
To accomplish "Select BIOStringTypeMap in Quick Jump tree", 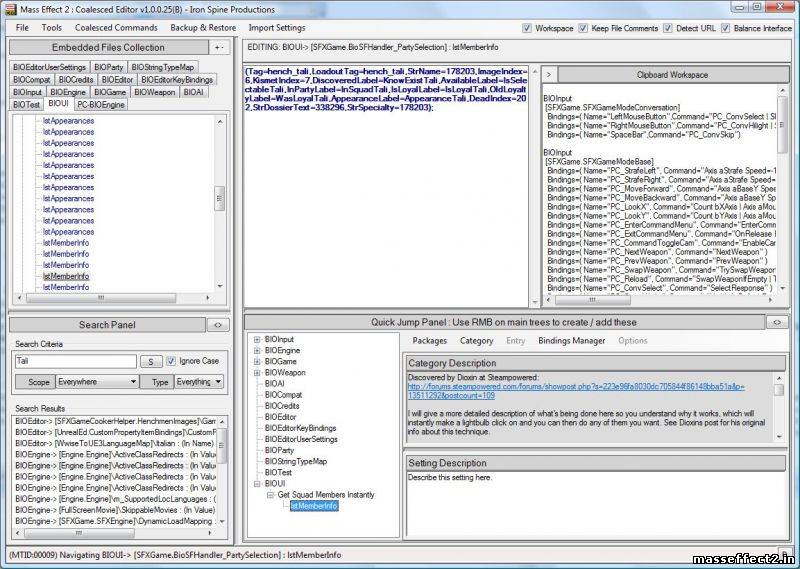I will tap(296, 461).
